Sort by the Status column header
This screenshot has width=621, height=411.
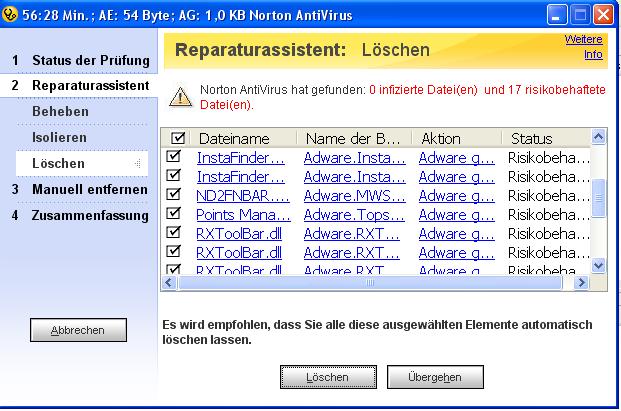[547, 139]
